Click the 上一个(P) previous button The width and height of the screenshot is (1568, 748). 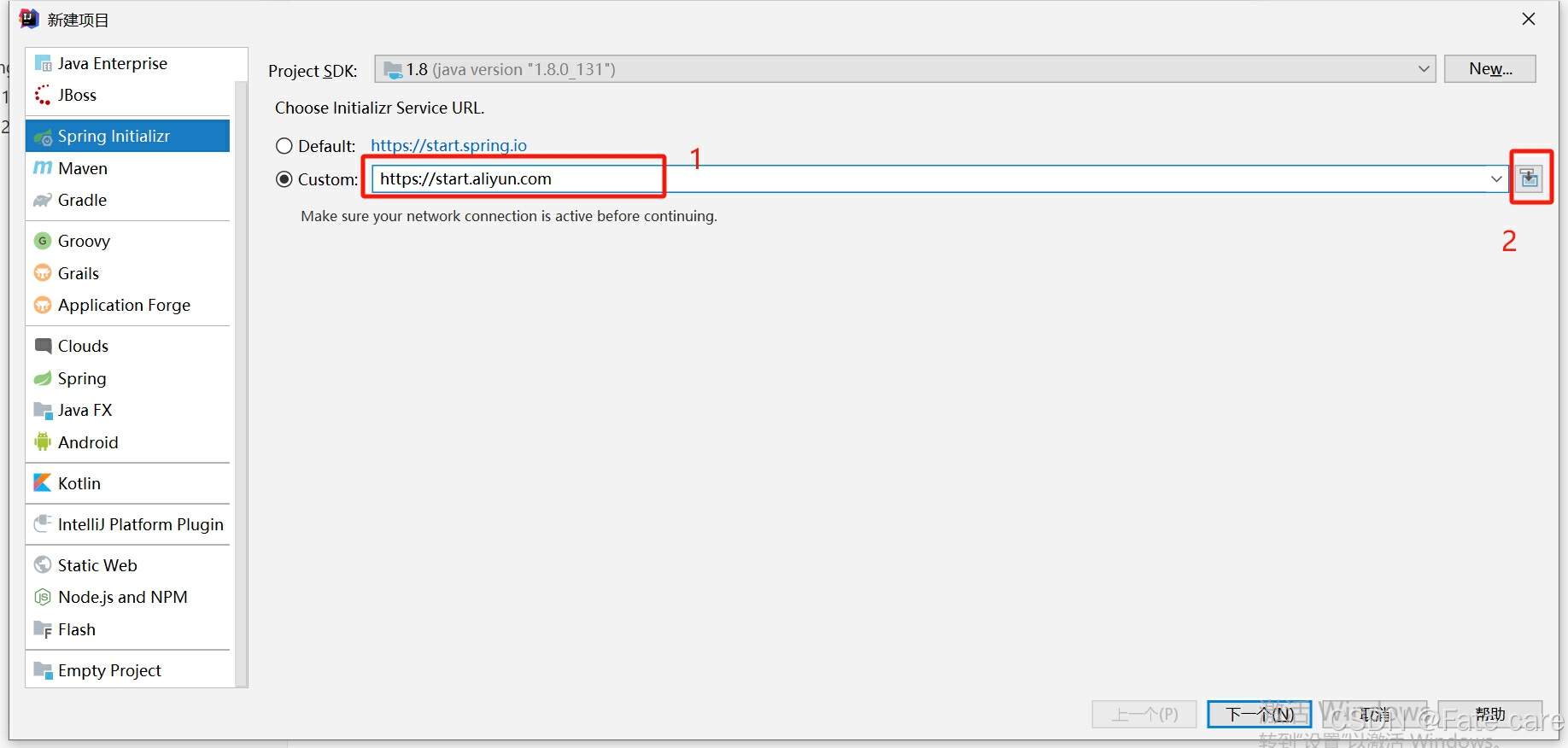1144,715
